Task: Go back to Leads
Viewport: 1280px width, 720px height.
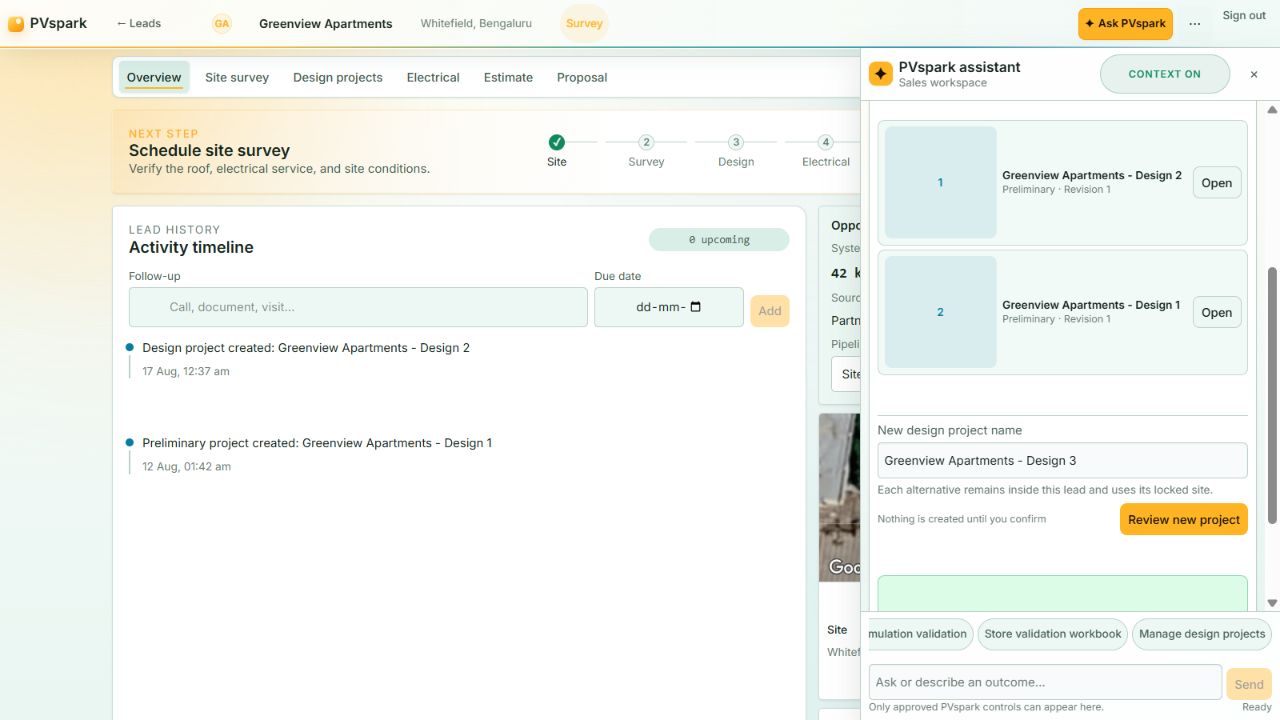Action: pos(138,23)
